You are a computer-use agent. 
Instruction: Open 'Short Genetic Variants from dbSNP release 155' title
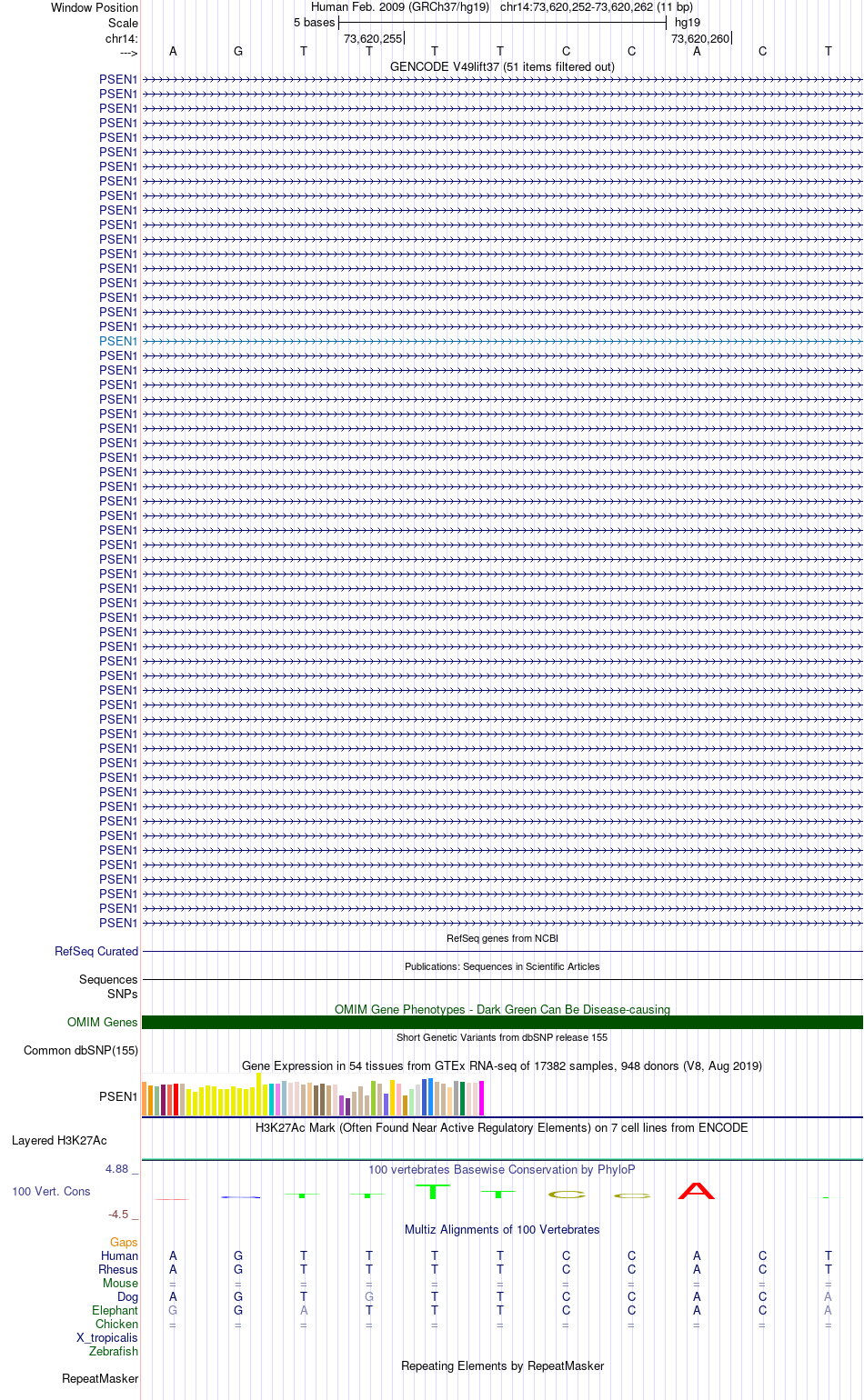[502, 1037]
